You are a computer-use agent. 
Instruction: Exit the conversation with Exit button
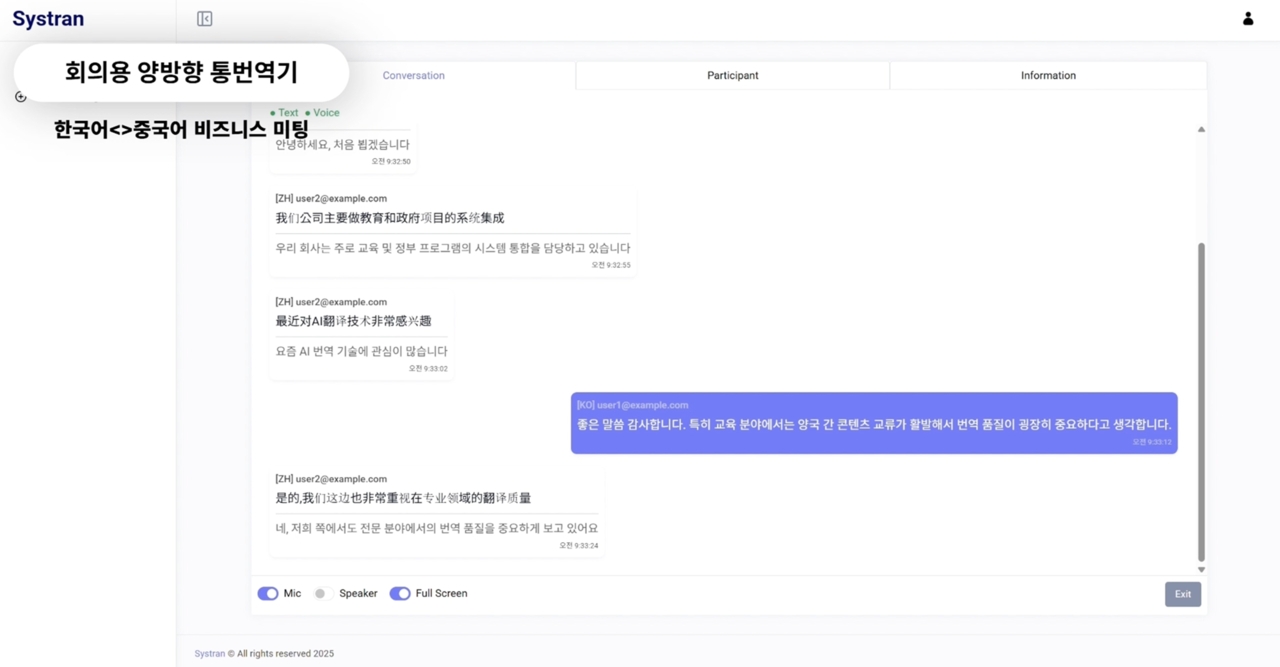coord(1183,594)
